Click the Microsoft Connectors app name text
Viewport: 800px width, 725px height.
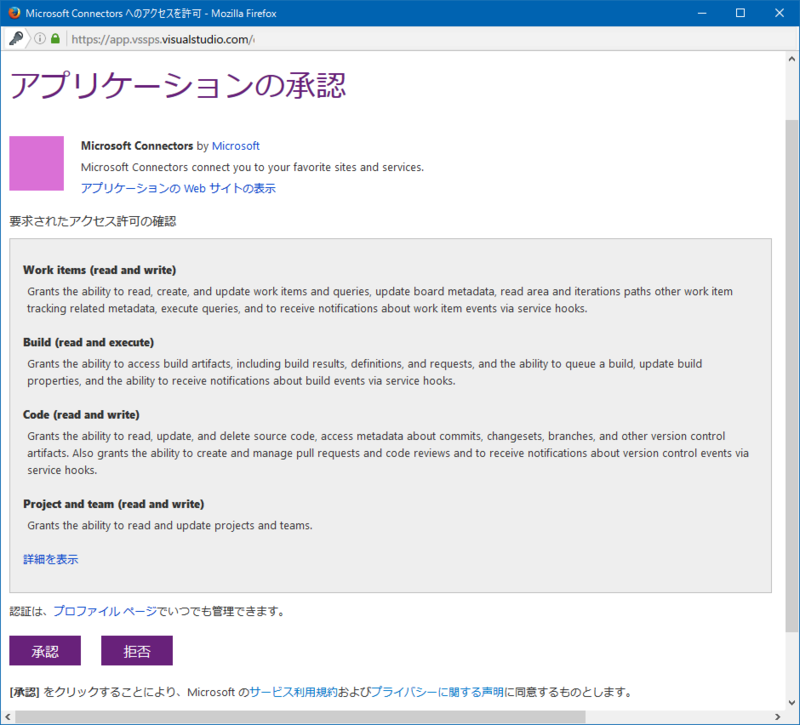click(137, 146)
